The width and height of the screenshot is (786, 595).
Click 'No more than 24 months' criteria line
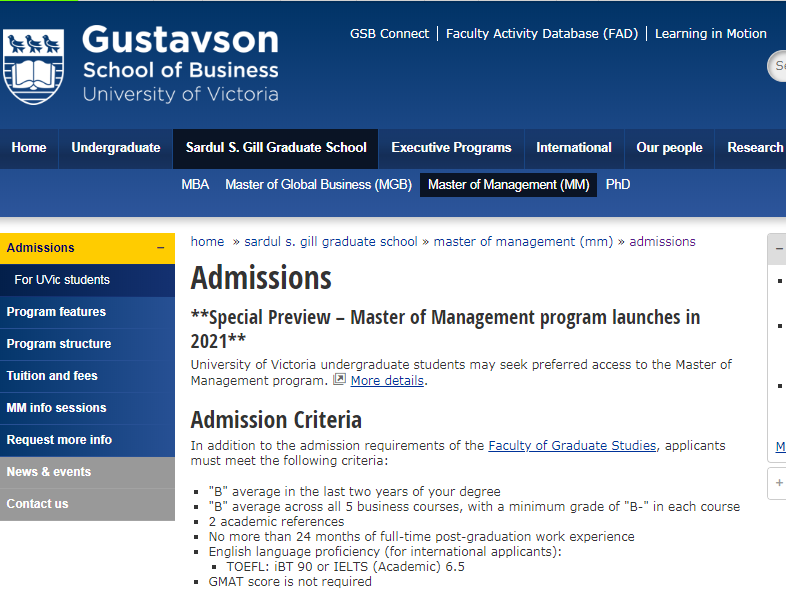click(422, 537)
